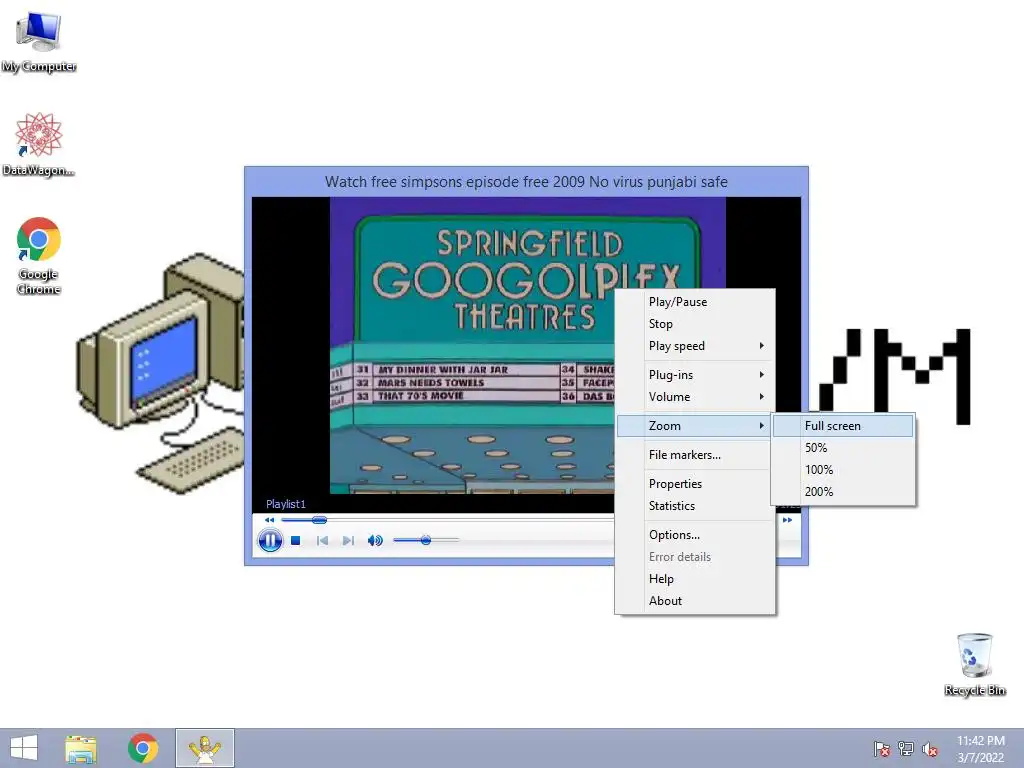Open the taskbar clock showing 11:42 PM
The height and width of the screenshot is (768, 1024).
(x=981, y=749)
